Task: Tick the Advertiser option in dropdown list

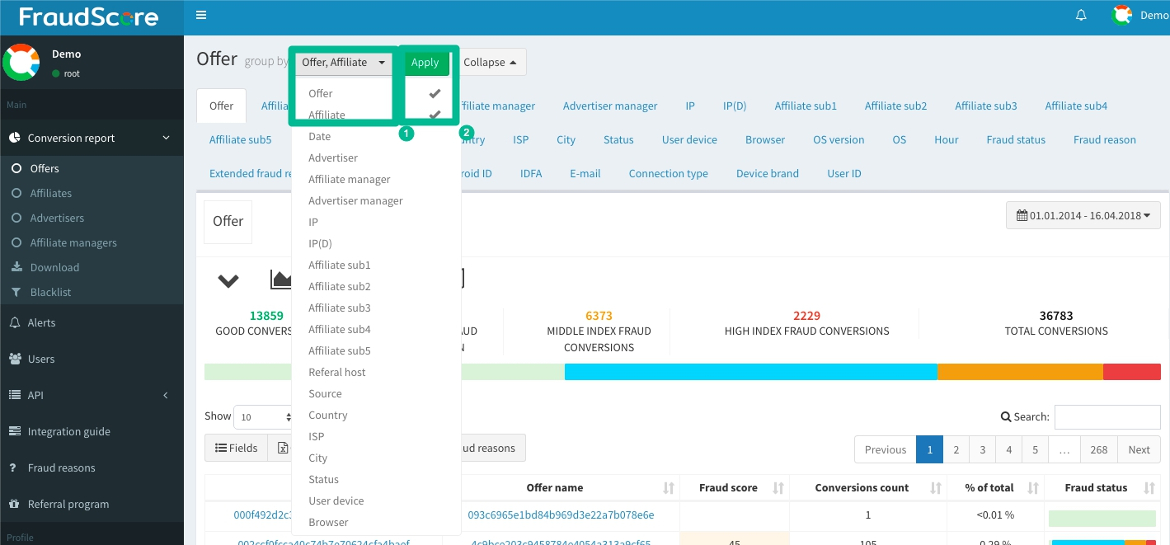Action: pyautogui.click(x=333, y=158)
